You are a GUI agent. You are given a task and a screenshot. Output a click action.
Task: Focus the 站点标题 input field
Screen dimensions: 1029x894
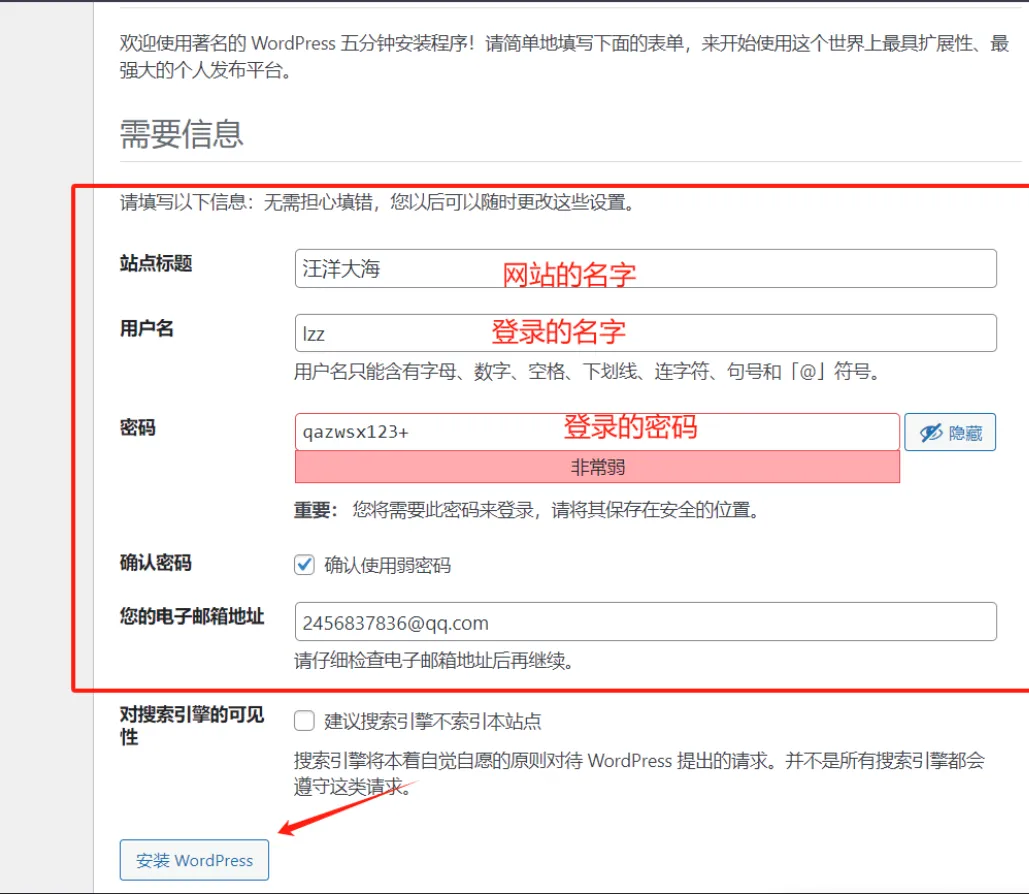(x=646, y=268)
